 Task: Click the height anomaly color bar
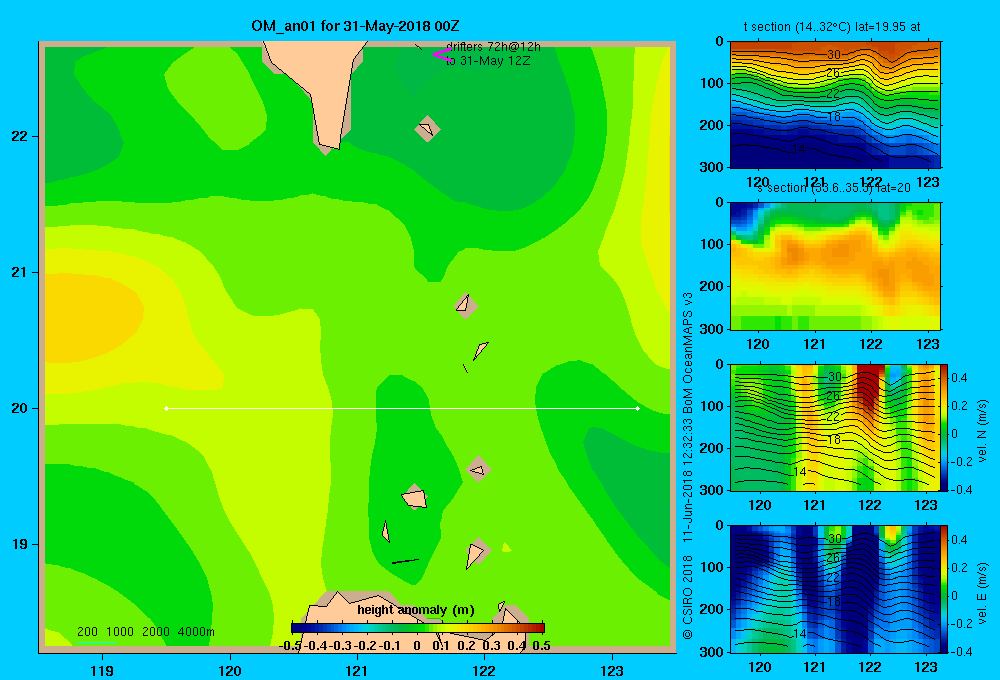[418, 628]
